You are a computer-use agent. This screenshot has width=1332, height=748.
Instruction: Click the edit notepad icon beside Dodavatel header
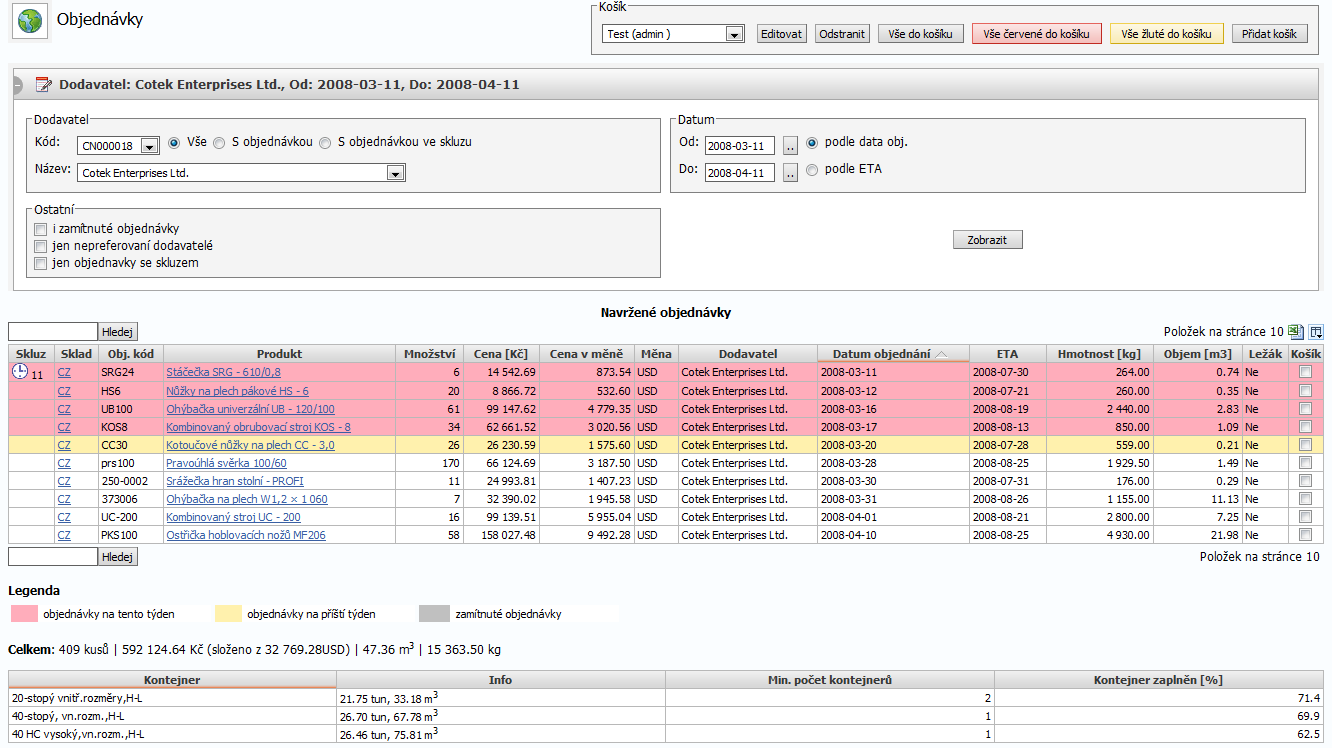tap(43, 85)
